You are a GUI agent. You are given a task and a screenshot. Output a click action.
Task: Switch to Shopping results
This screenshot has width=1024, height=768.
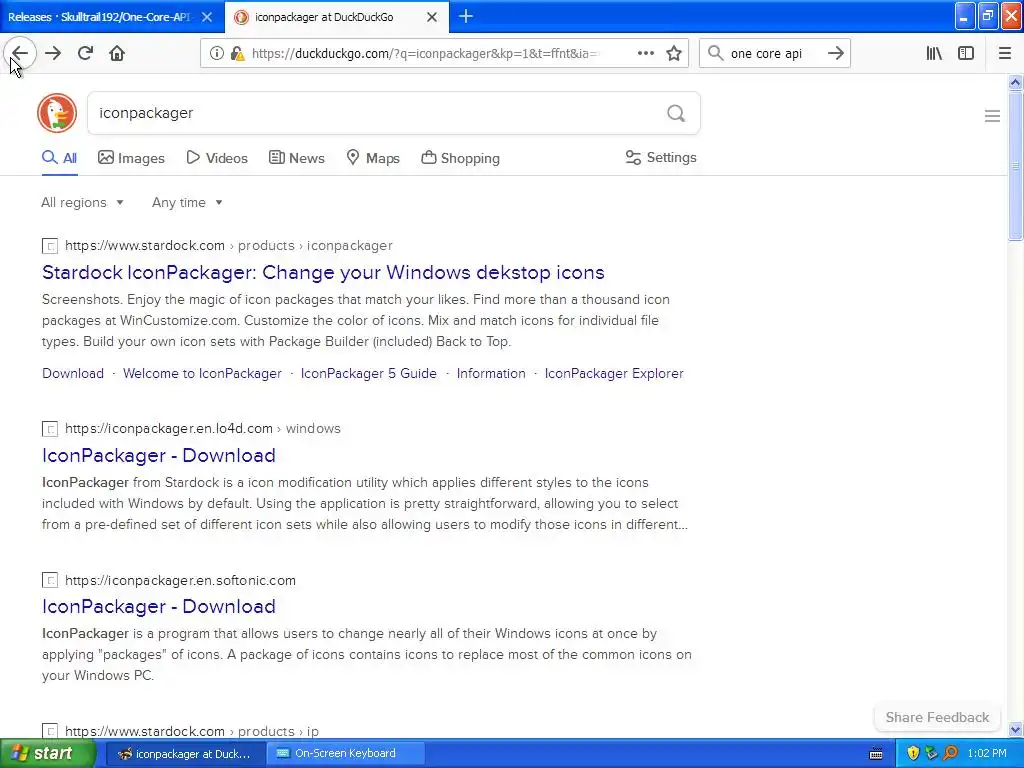pyautogui.click(x=460, y=158)
